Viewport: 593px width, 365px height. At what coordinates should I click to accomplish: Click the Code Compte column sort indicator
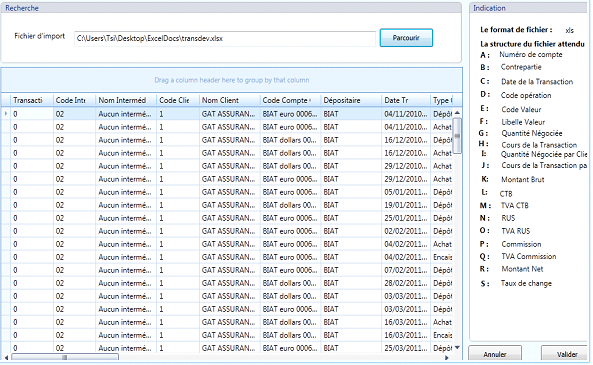[x=310, y=100]
